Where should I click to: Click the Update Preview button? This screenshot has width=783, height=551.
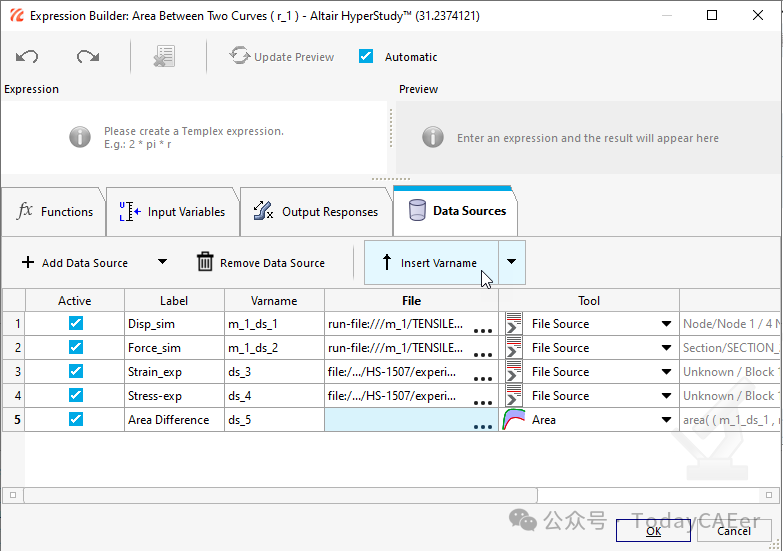[x=282, y=56]
